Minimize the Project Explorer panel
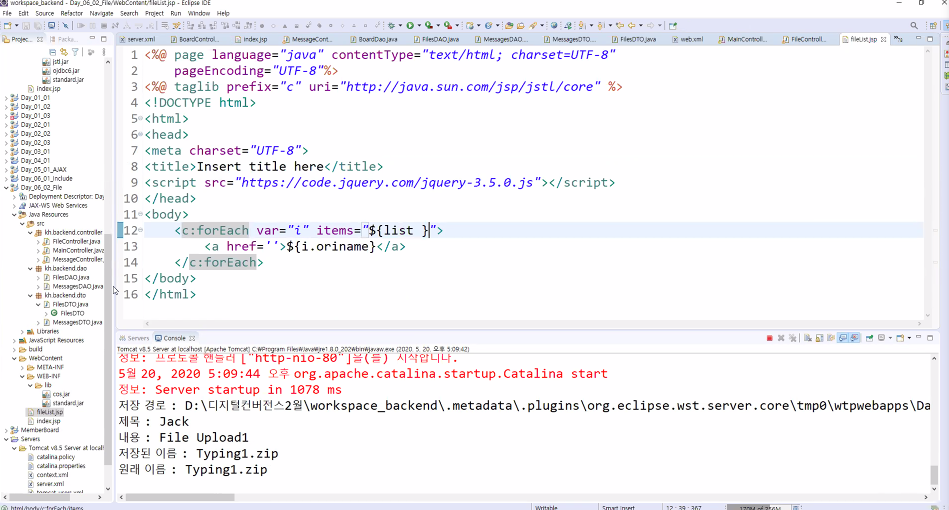The height and width of the screenshot is (510, 949). click(92, 39)
